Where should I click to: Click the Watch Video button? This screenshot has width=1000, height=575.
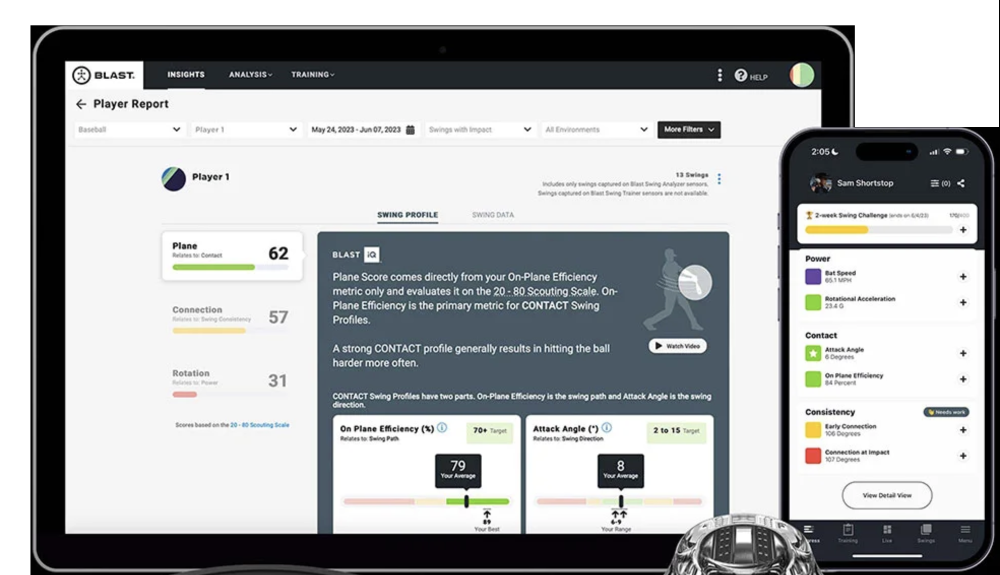pyautogui.click(x=677, y=346)
